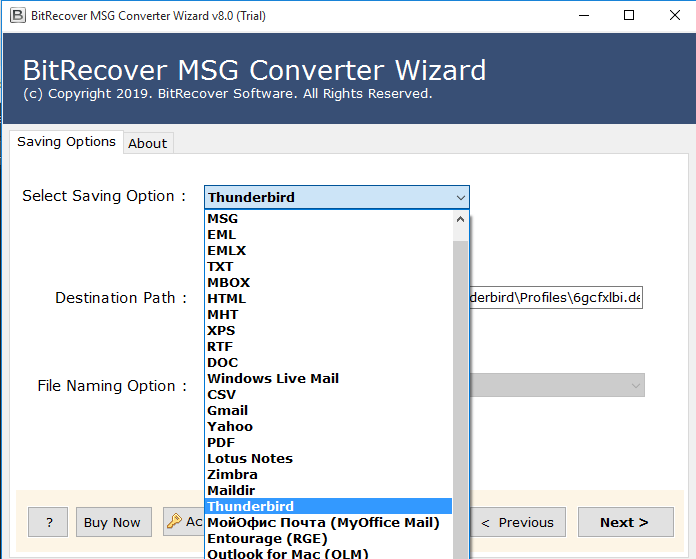Select PDF from the list
696x559 pixels.
pyautogui.click(x=328, y=442)
